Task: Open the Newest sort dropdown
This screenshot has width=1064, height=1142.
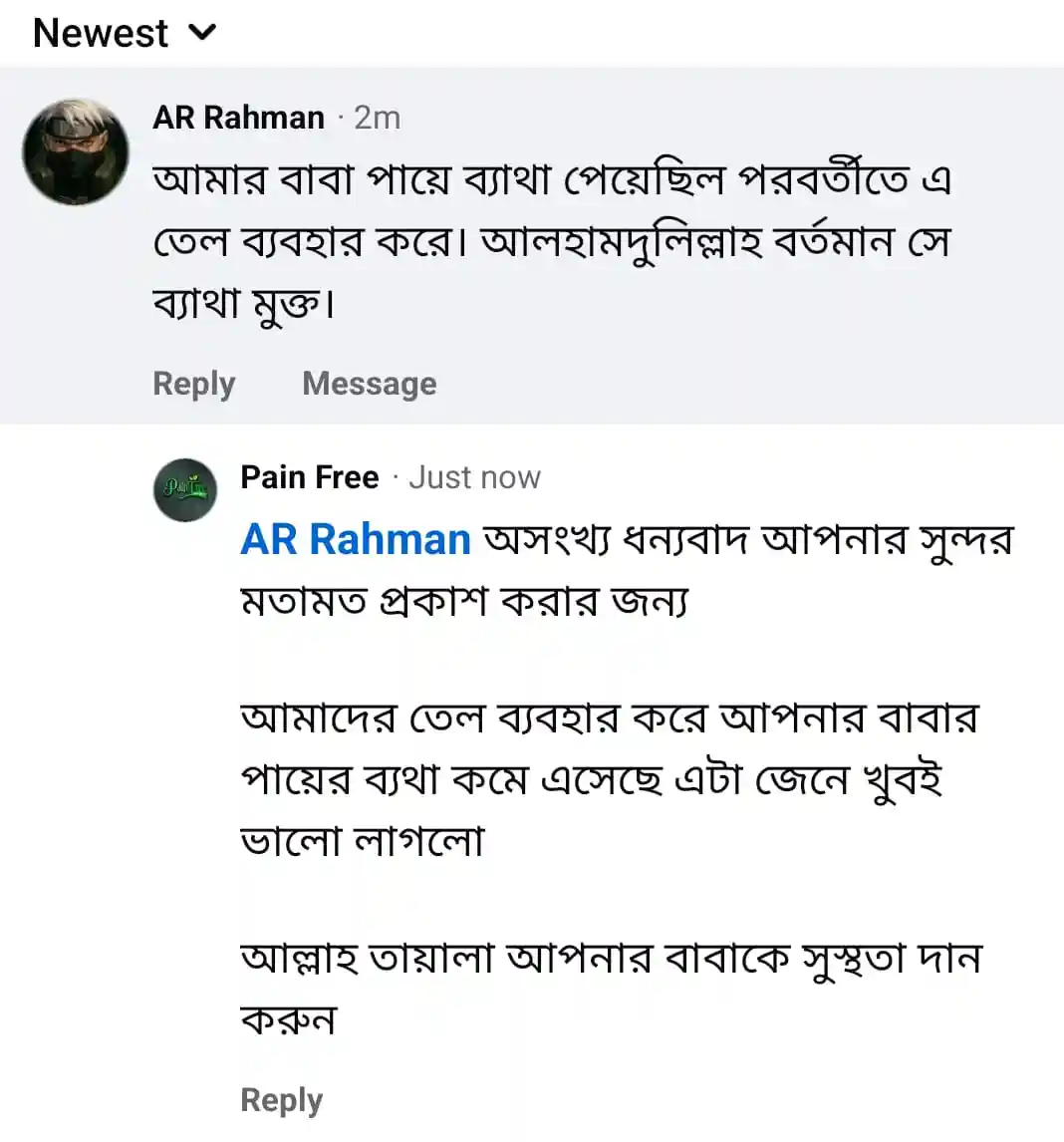Action: pyautogui.click(x=102, y=33)
